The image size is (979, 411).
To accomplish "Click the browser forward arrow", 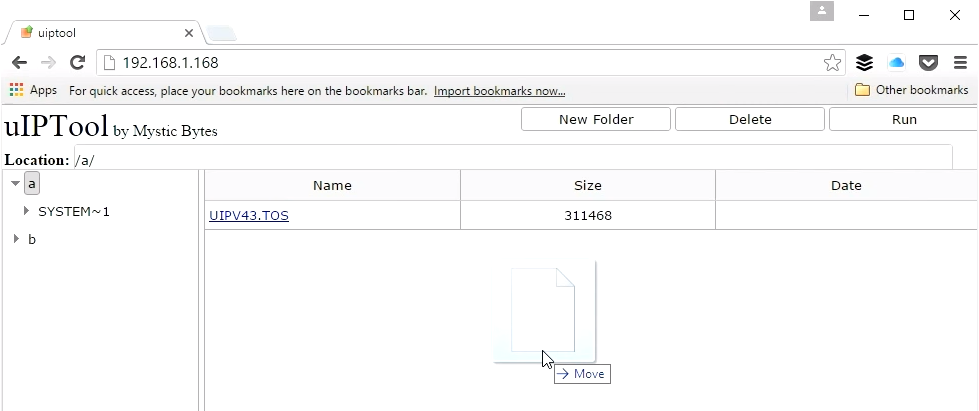I will point(48,62).
